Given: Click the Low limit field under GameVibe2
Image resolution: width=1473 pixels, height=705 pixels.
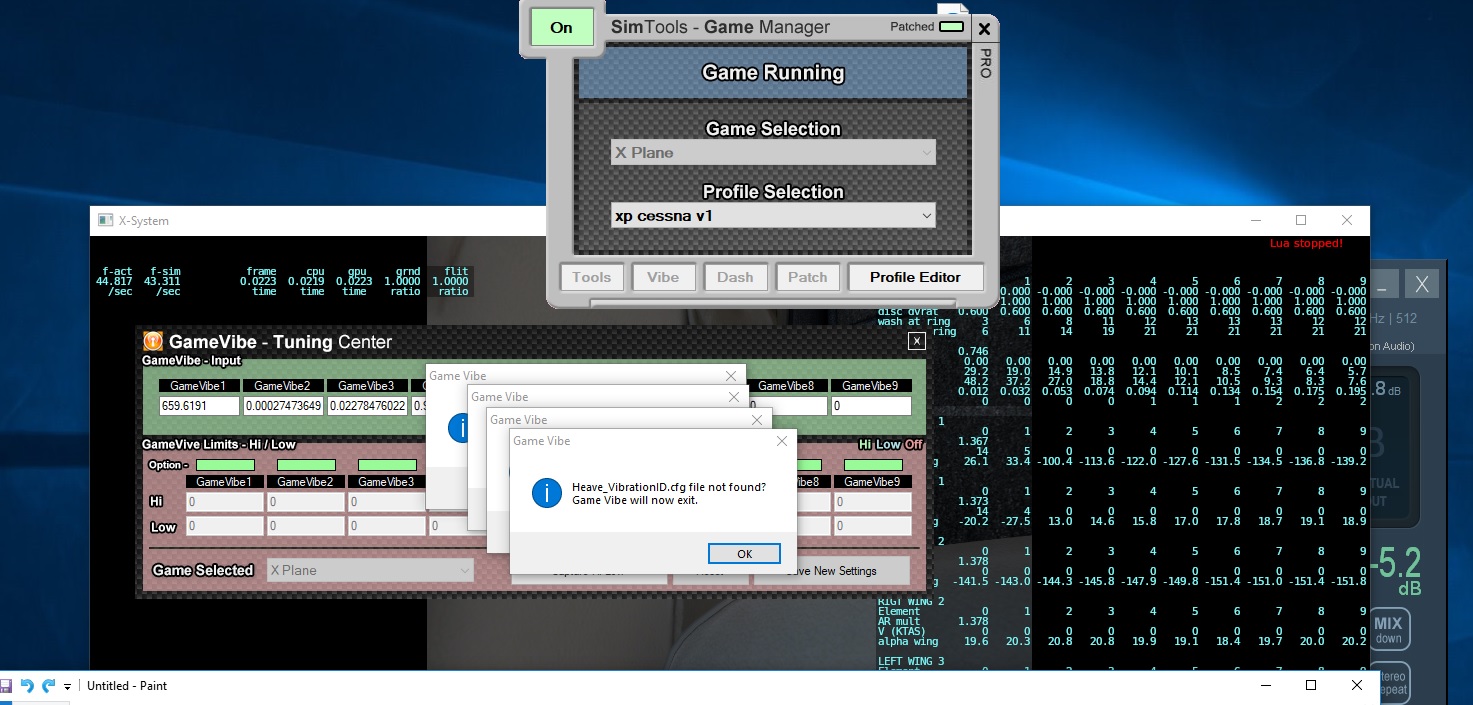Looking at the screenshot, I should coord(306,526).
